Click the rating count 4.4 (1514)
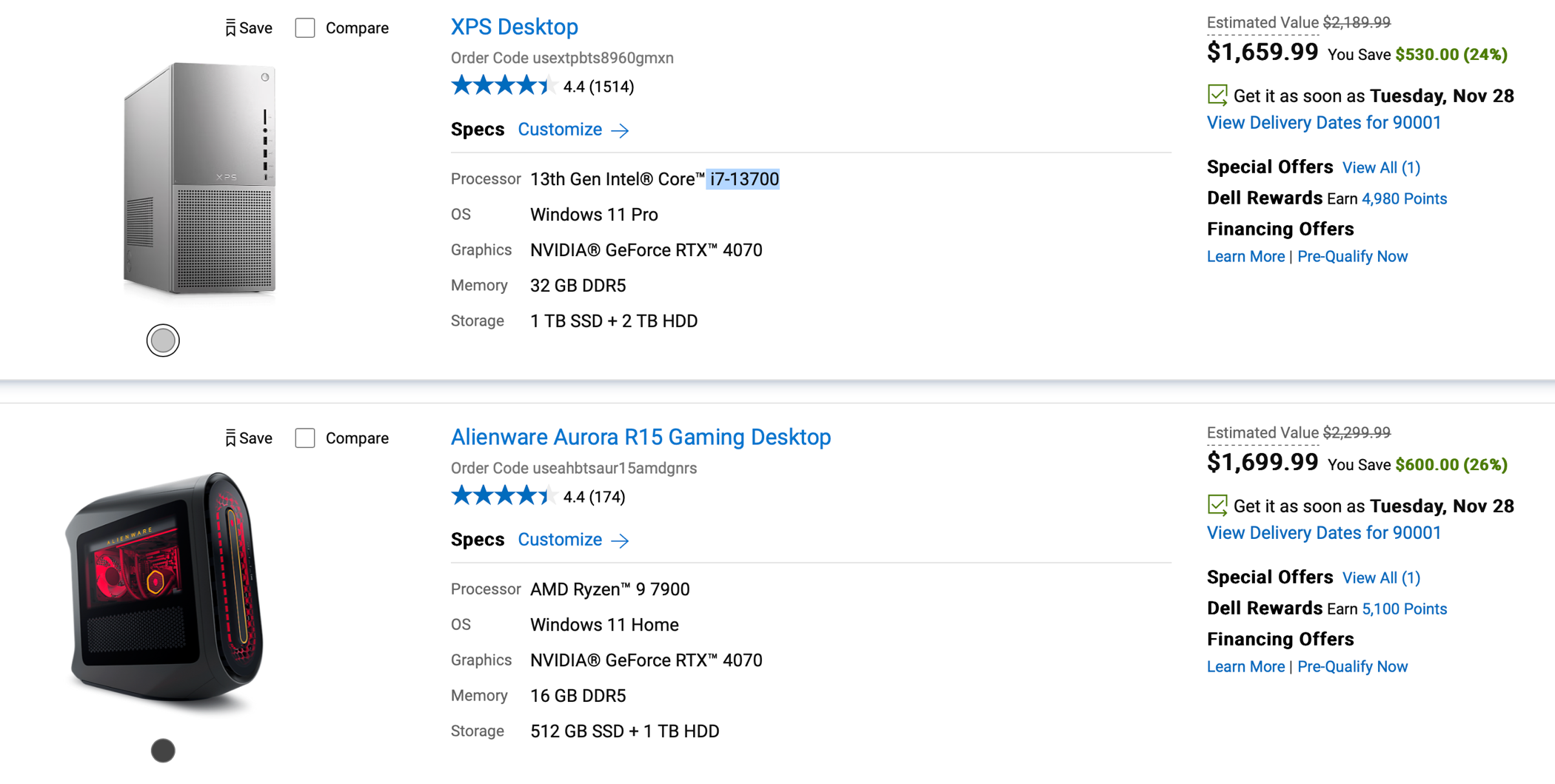Image resolution: width=1555 pixels, height=784 pixels. [x=598, y=87]
